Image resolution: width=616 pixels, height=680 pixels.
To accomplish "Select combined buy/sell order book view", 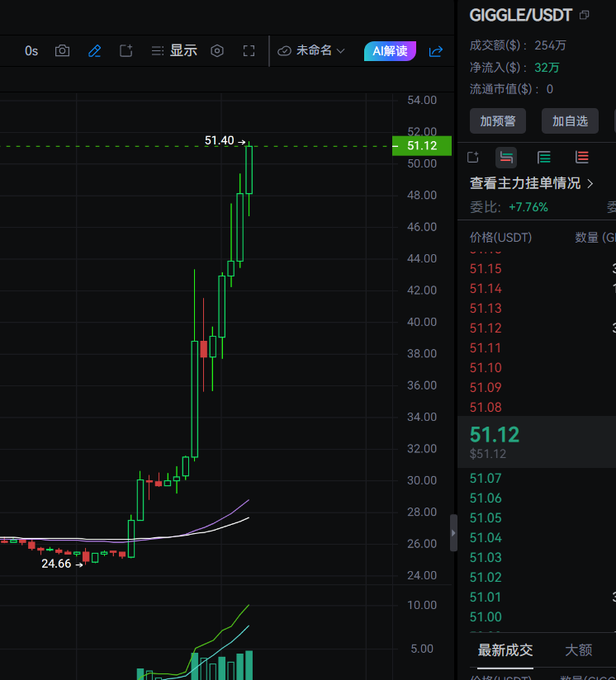I will [x=506, y=157].
